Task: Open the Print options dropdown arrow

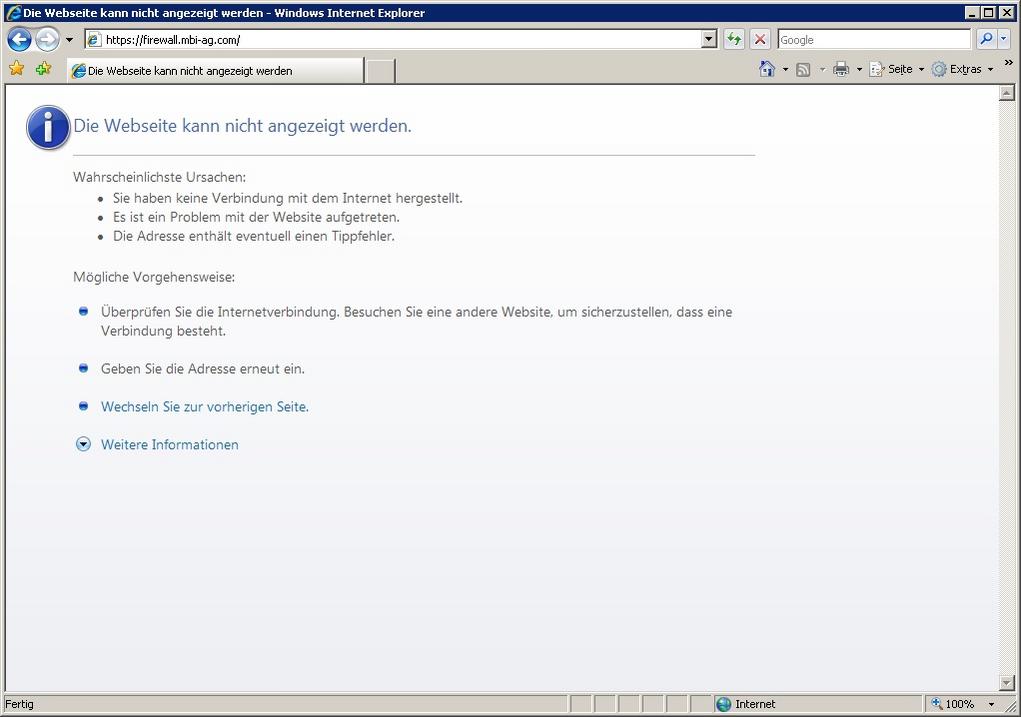Action: (x=859, y=69)
